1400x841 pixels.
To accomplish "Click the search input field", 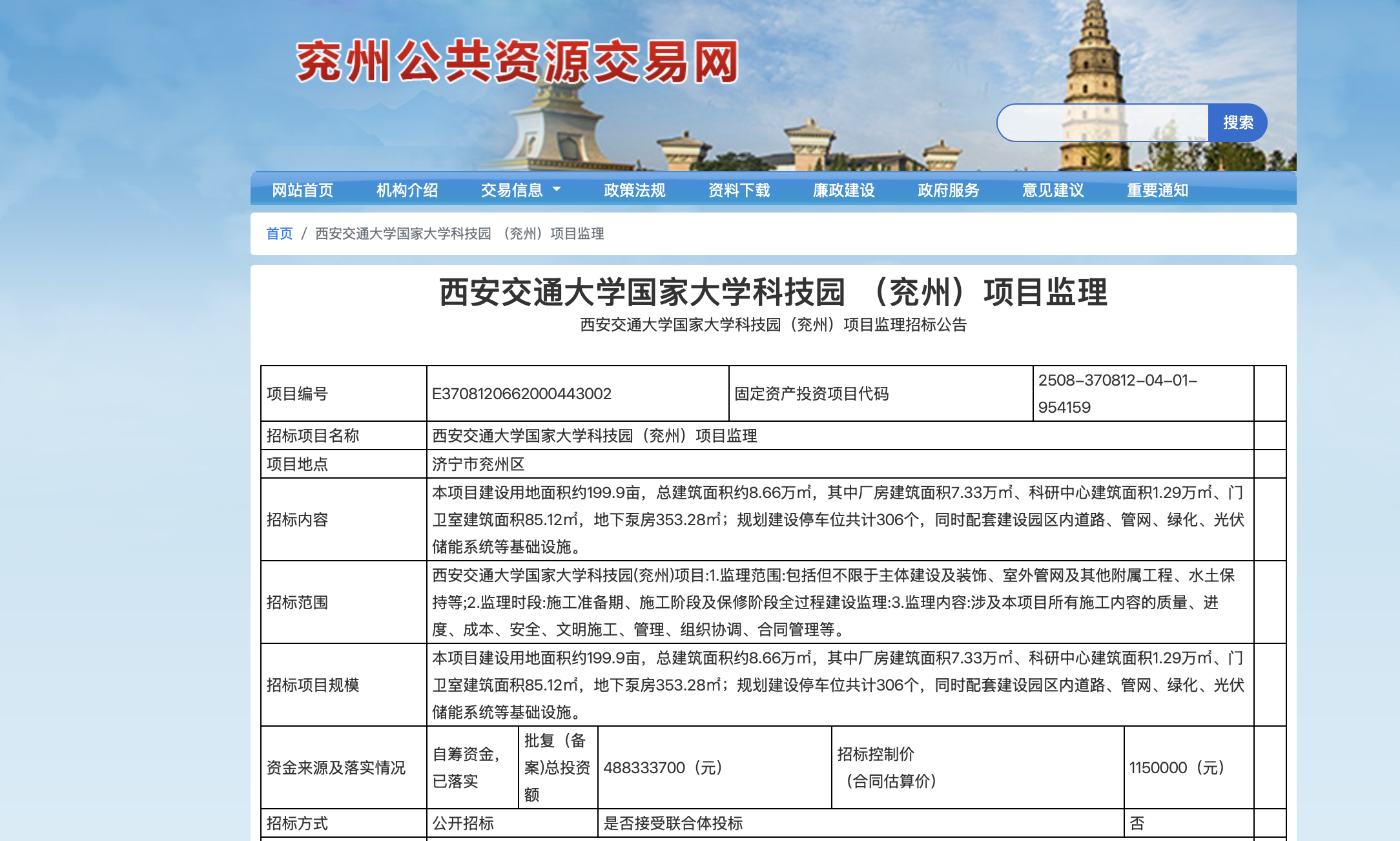I will (1103, 123).
